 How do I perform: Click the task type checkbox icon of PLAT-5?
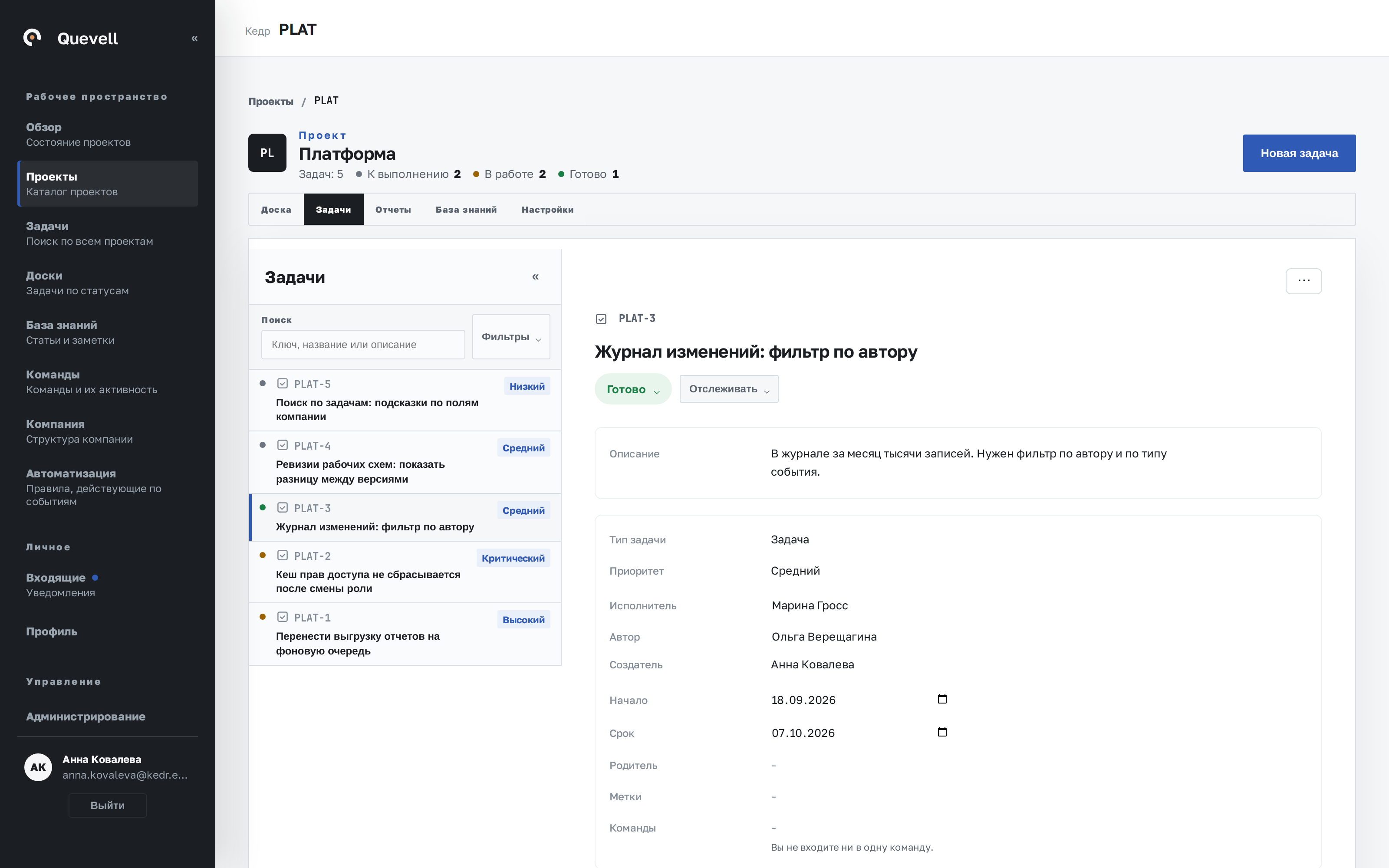pos(283,384)
